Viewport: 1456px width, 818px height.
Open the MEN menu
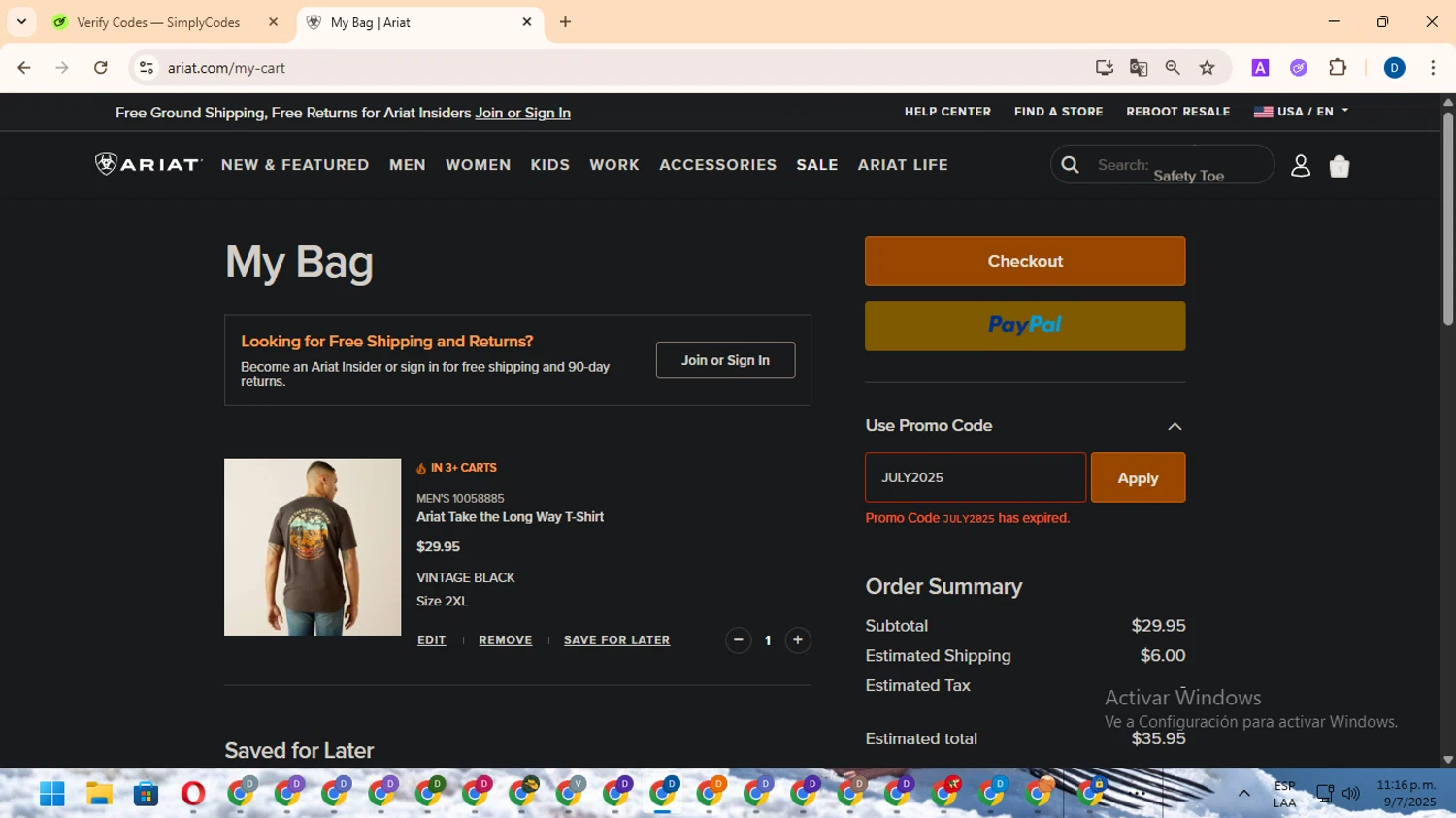click(x=408, y=165)
